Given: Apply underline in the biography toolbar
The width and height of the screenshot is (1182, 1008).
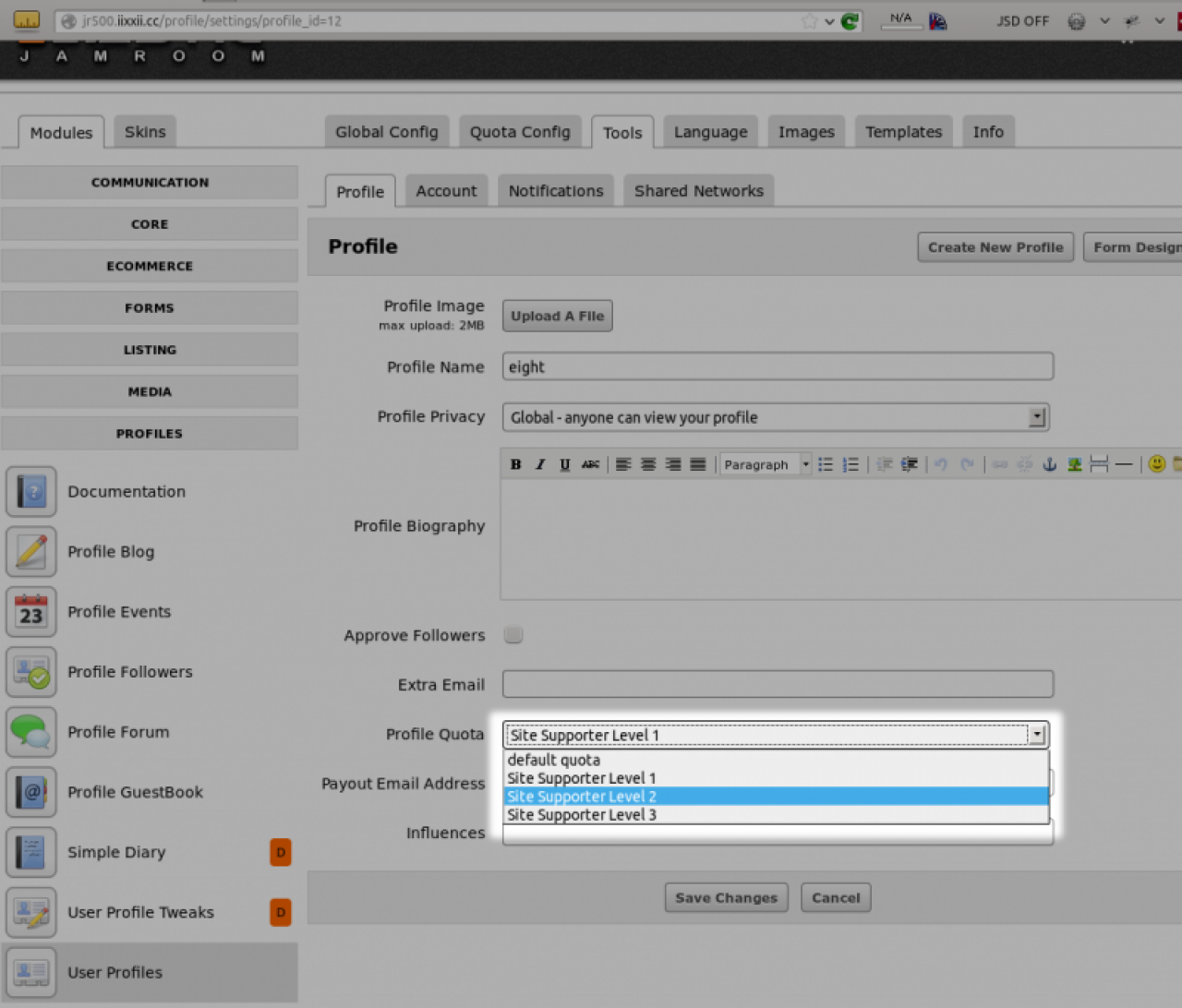Looking at the screenshot, I should coord(564,464).
